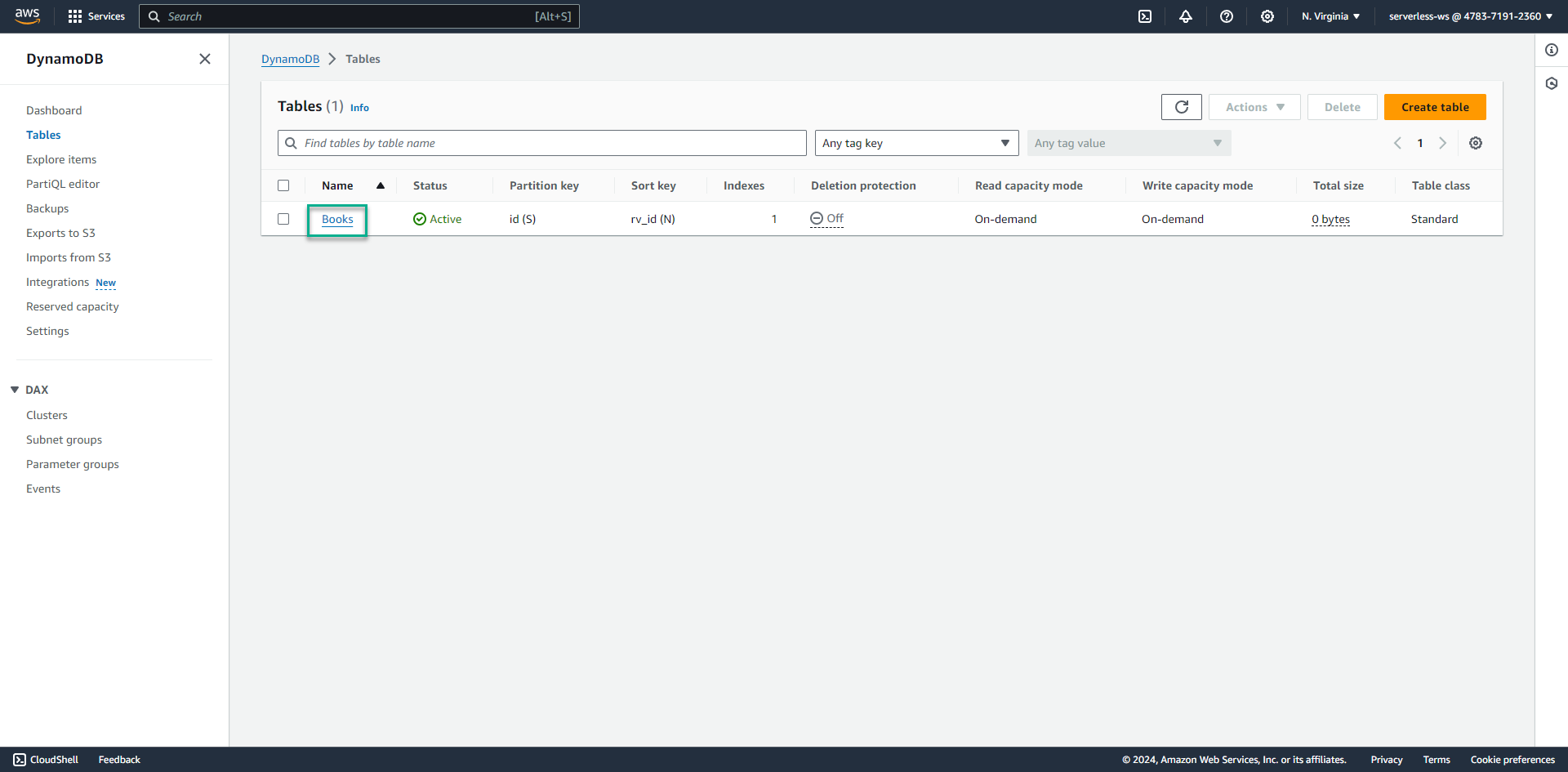
Task: Click the Read capacity mode column header
Action: coord(1029,185)
